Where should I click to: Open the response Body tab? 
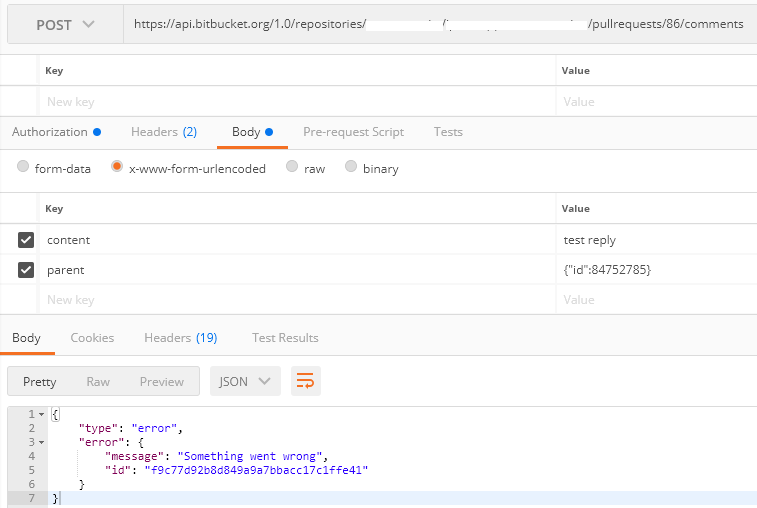(27, 338)
